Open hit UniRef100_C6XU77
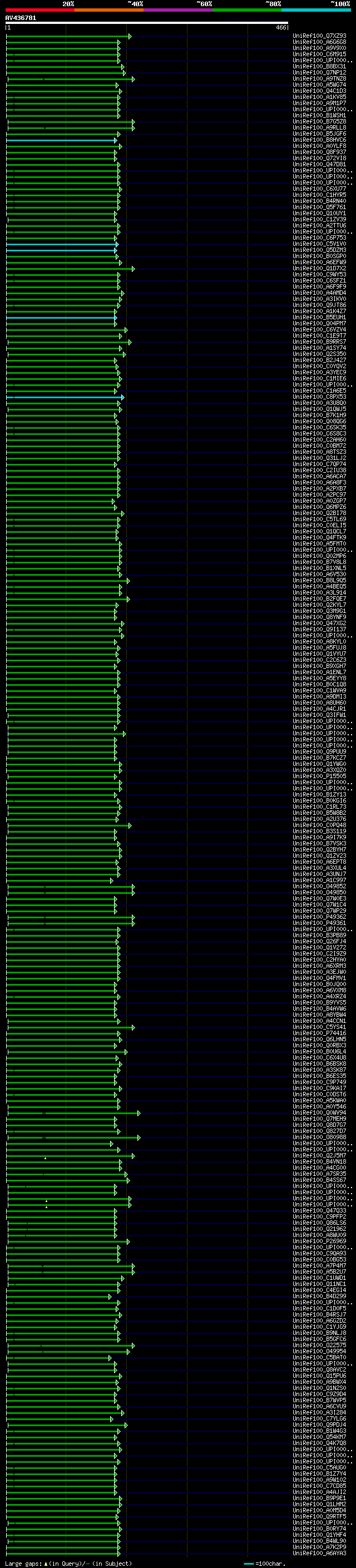Viewport: 356px width, 1568px height. coord(319,189)
